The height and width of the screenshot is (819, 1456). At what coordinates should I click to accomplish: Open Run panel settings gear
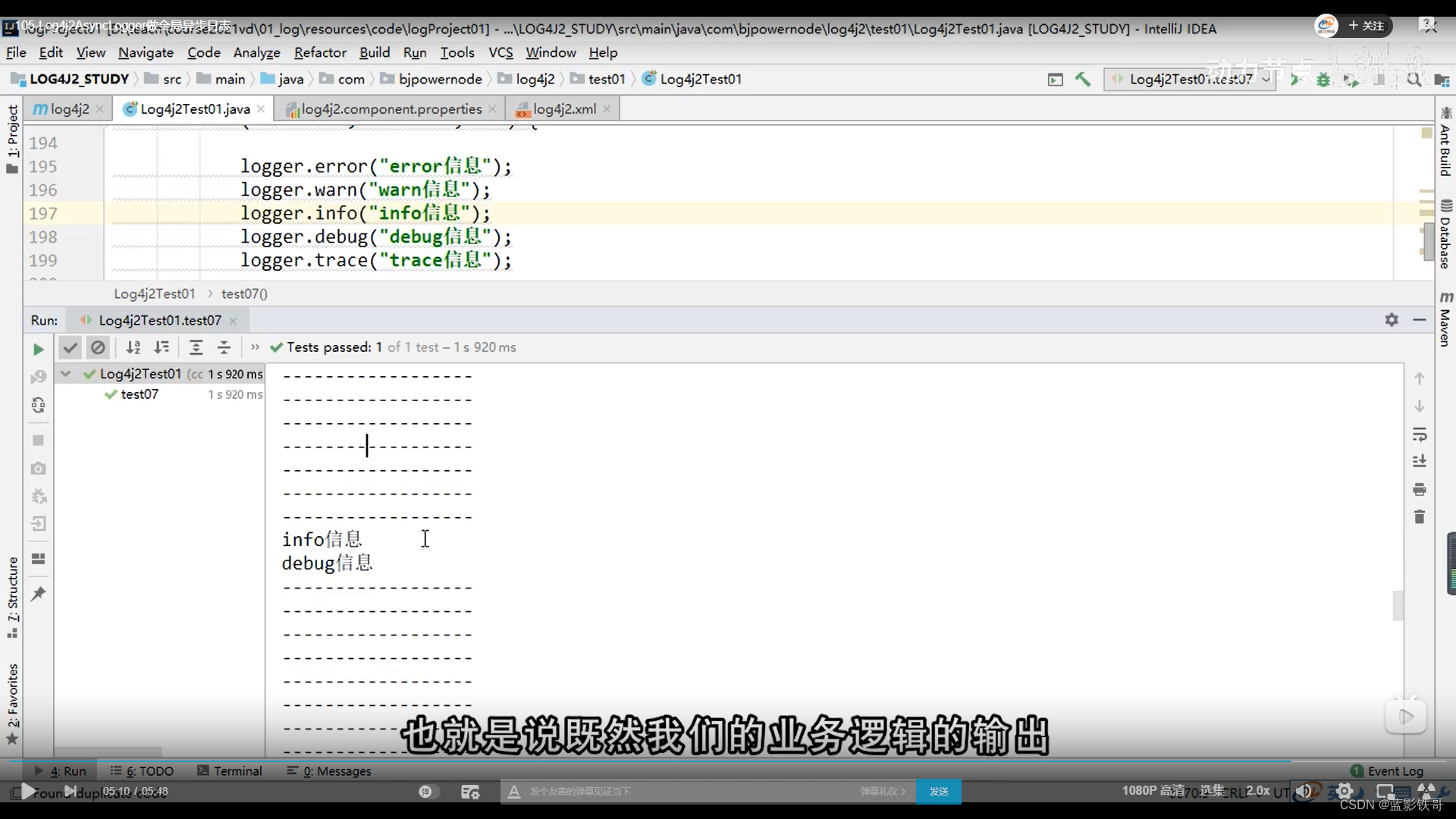coord(1392,320)
